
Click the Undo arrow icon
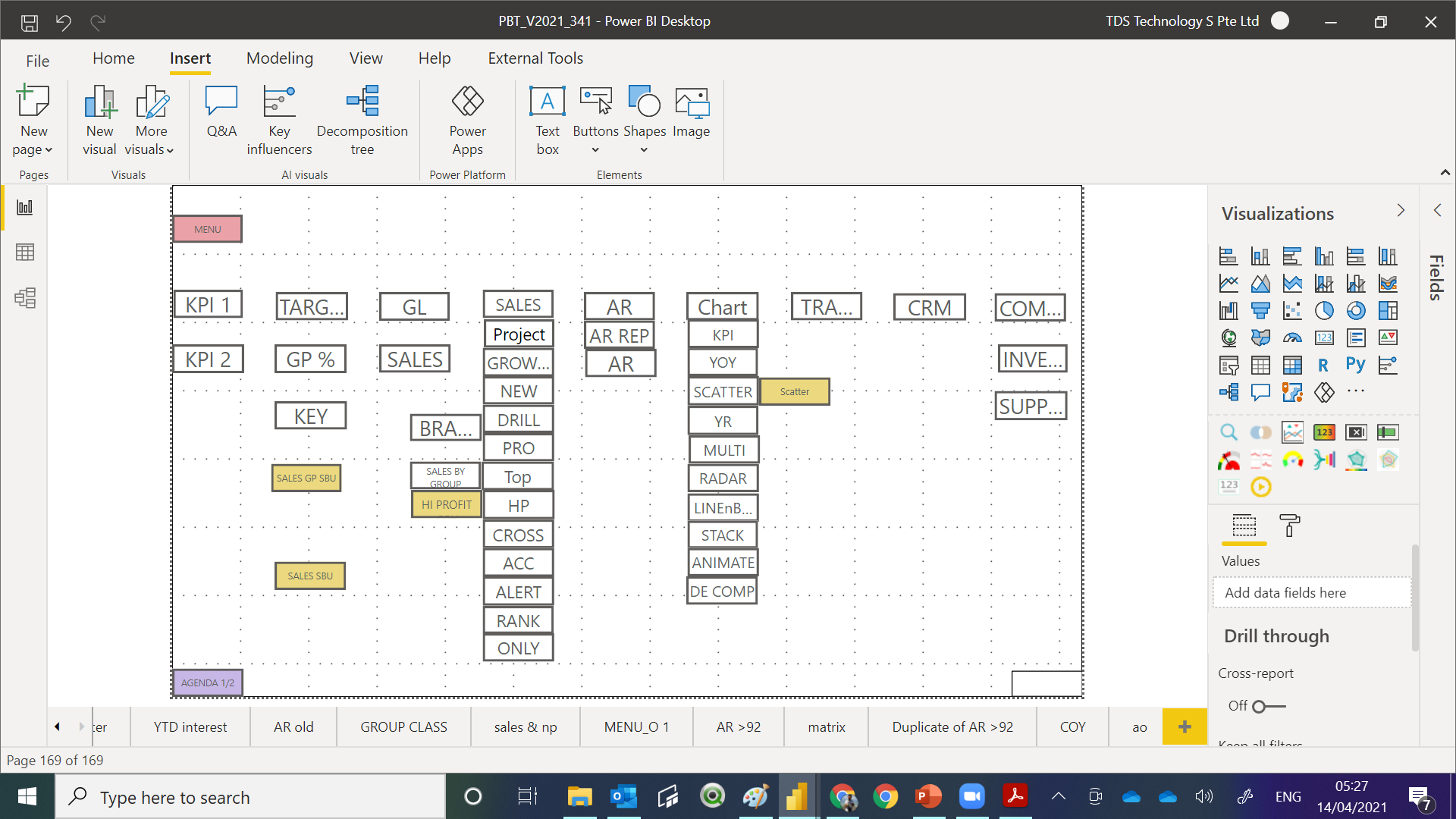coord(64,22)
